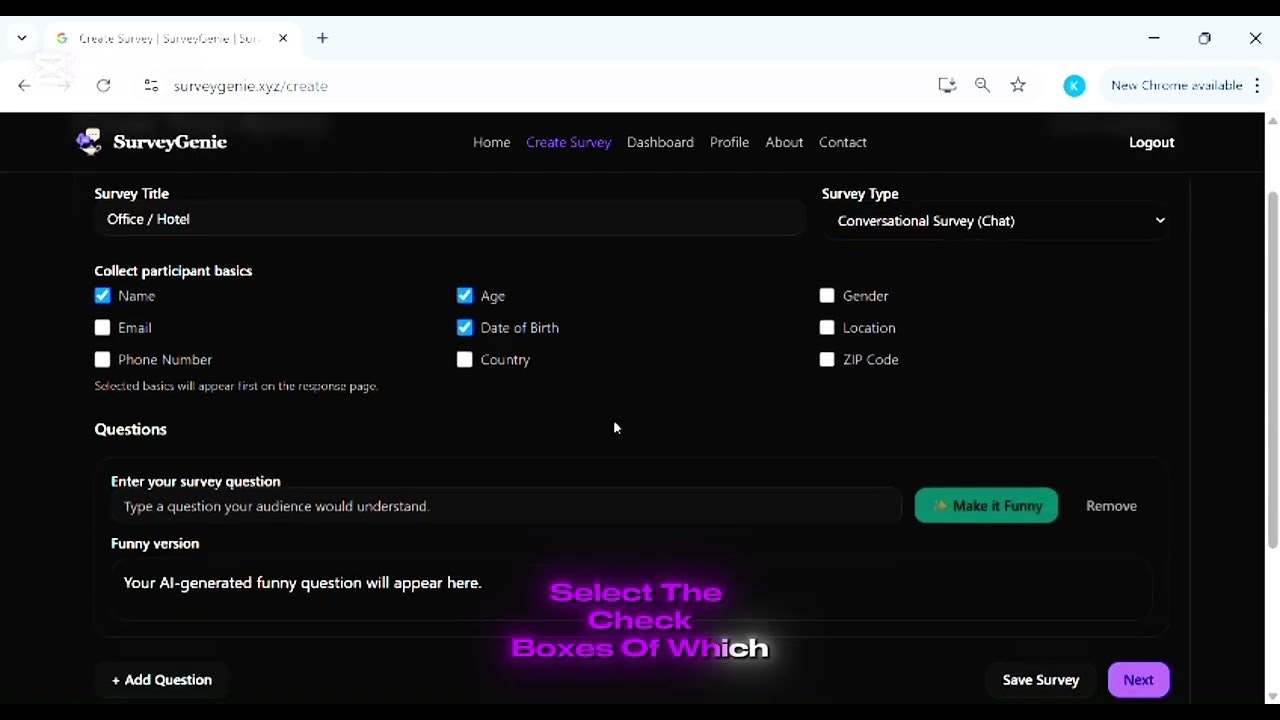This screenshot has width=1280, height=720.
Task: Reload the page
Action: click(103, 86)
